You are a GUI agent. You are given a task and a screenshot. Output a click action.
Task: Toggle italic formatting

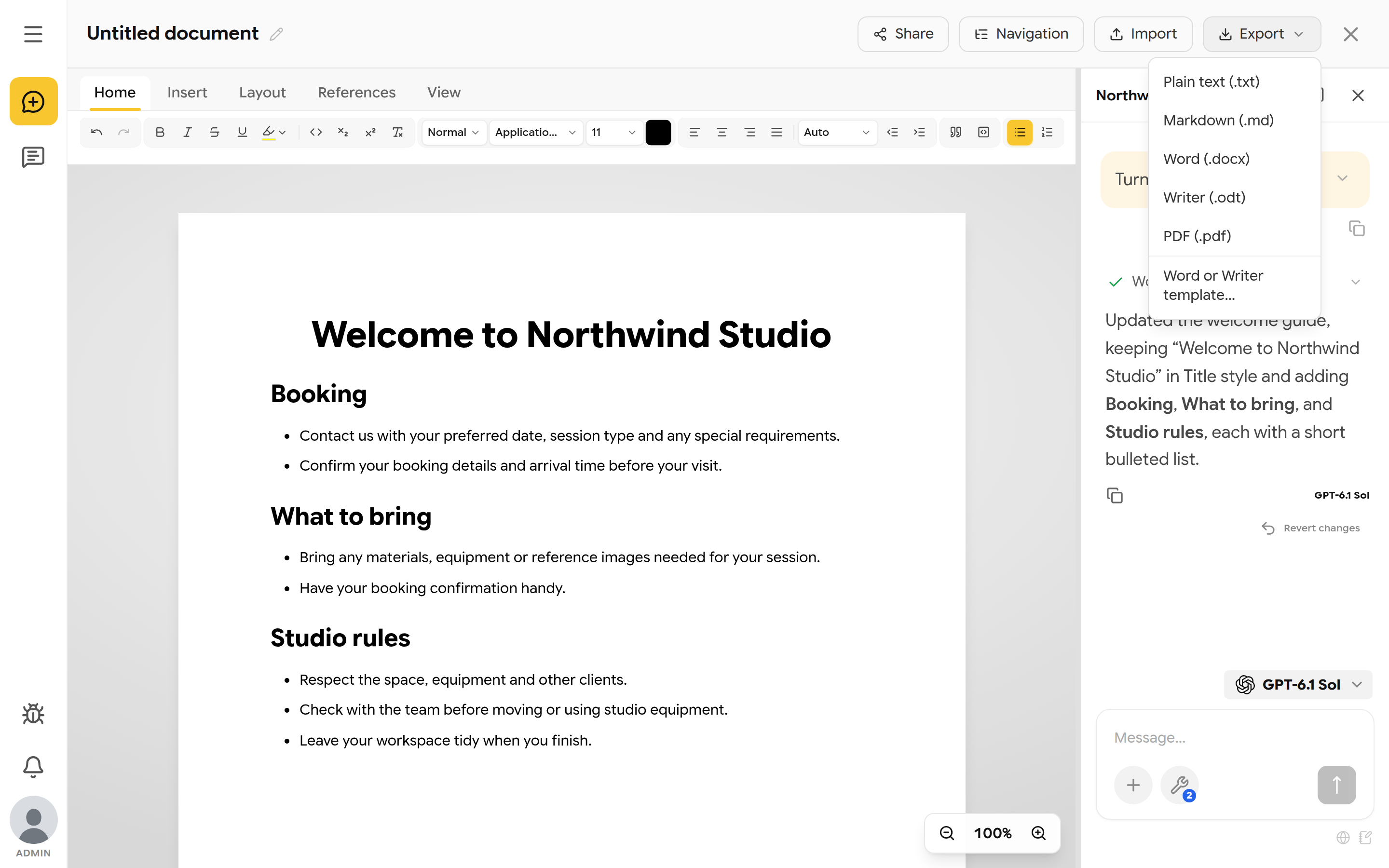pos(187,132)
